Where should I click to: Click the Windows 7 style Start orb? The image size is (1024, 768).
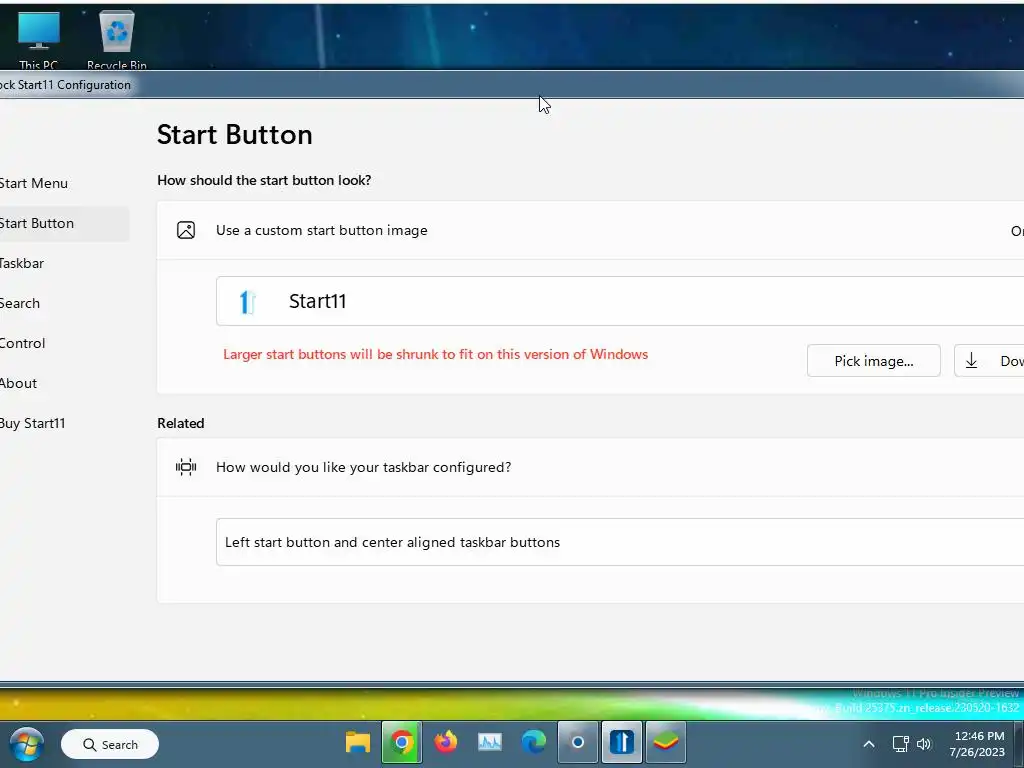pyautogui.click(x=27, y=744)
